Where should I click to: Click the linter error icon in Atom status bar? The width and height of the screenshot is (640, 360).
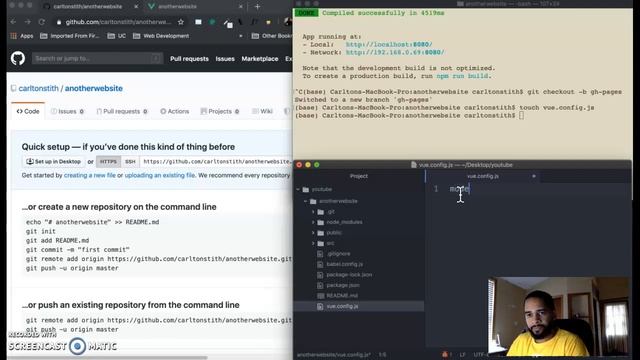pos(445,355)
